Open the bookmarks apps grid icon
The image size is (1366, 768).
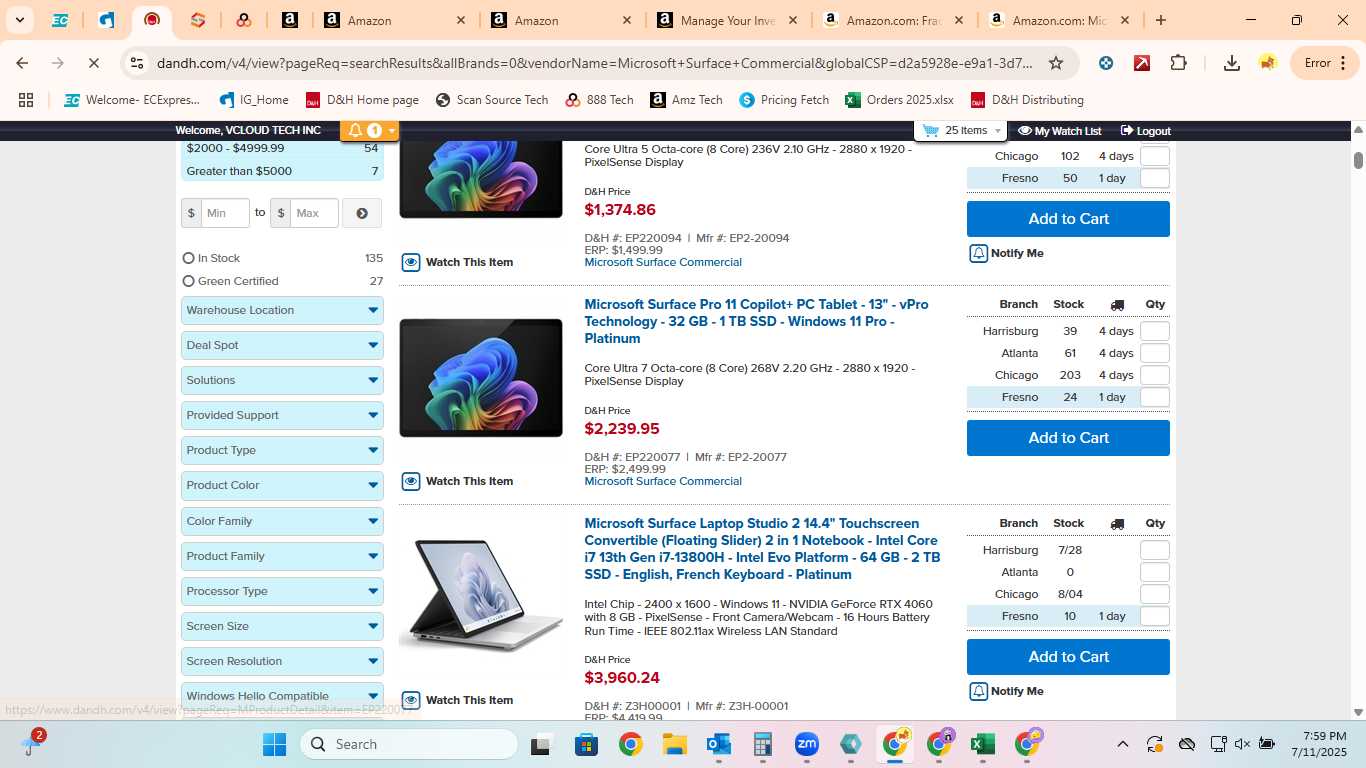(x=26, y=100)
